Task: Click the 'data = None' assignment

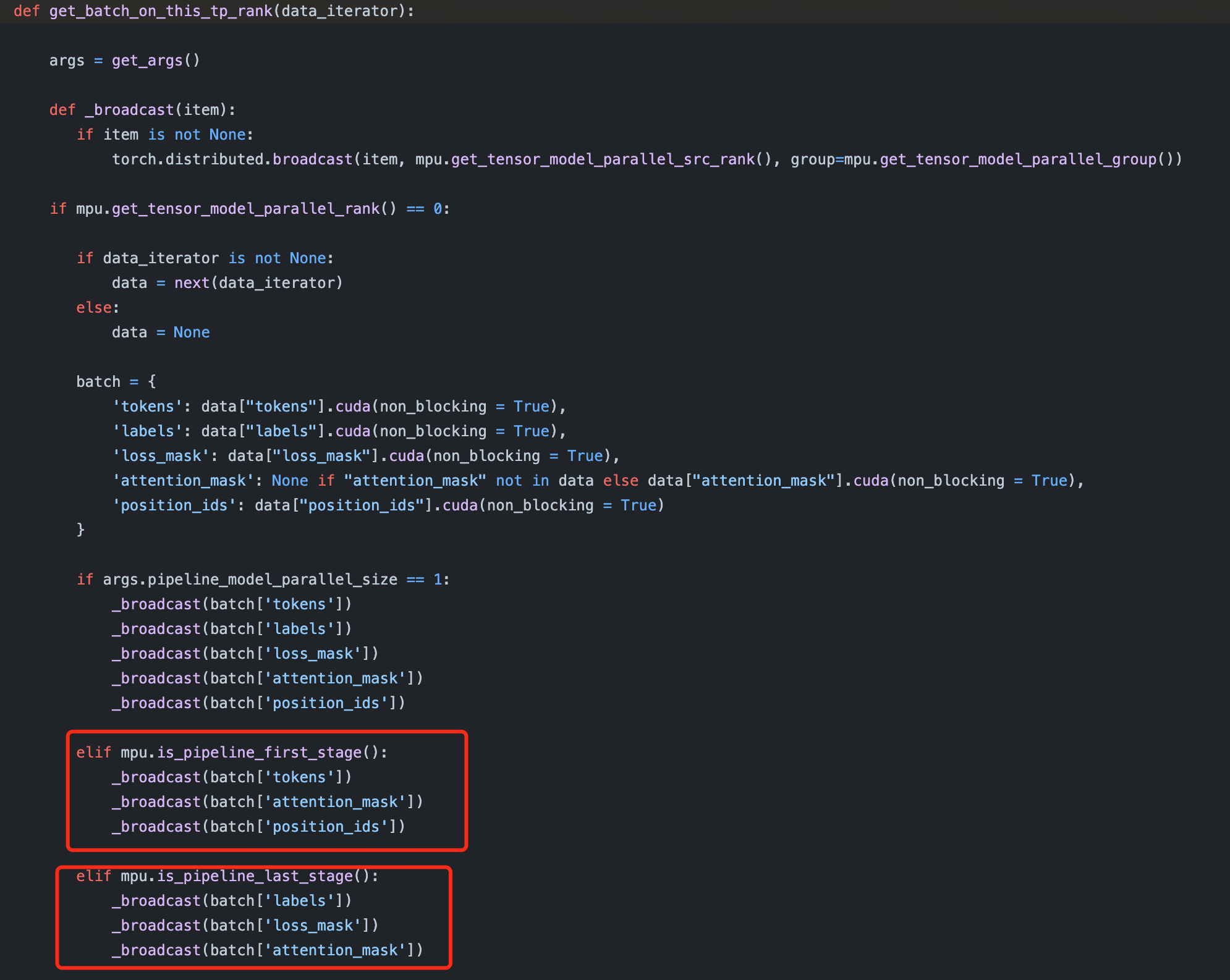Action: [161, 332]
